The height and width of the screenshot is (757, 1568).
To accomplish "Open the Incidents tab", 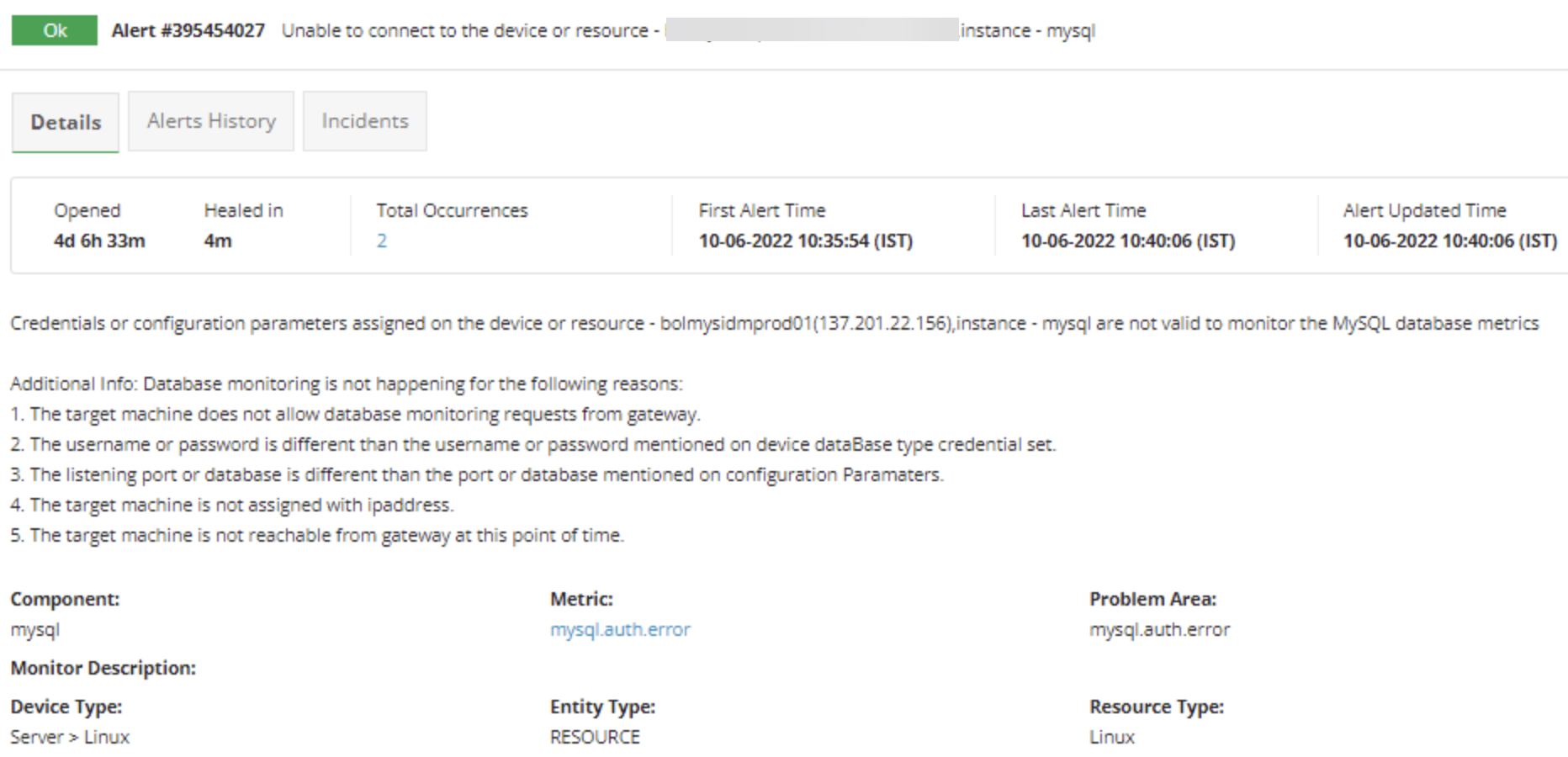I will (364, 121).
